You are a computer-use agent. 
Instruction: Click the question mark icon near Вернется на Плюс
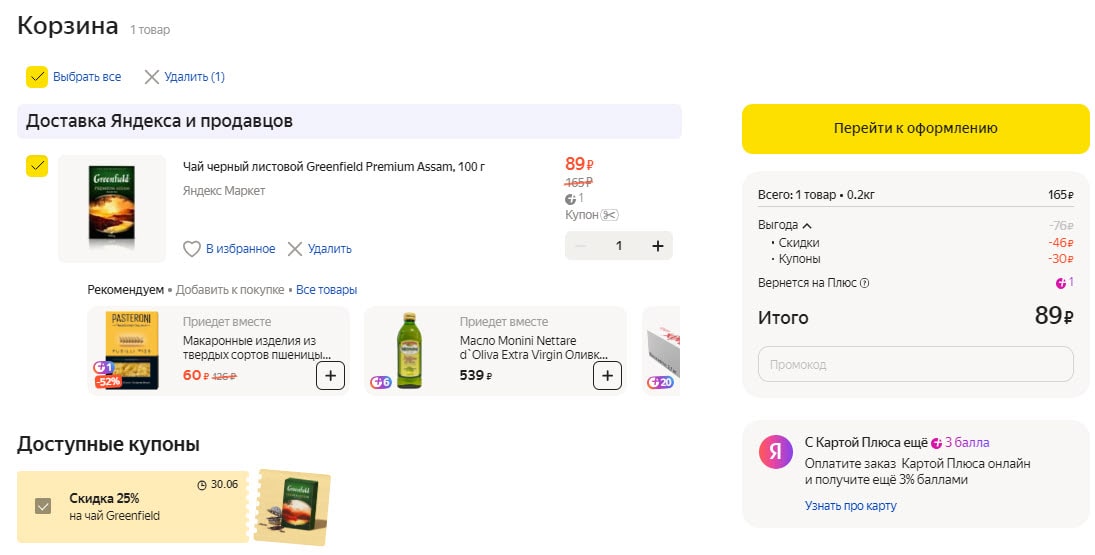[x=865, y=283]
